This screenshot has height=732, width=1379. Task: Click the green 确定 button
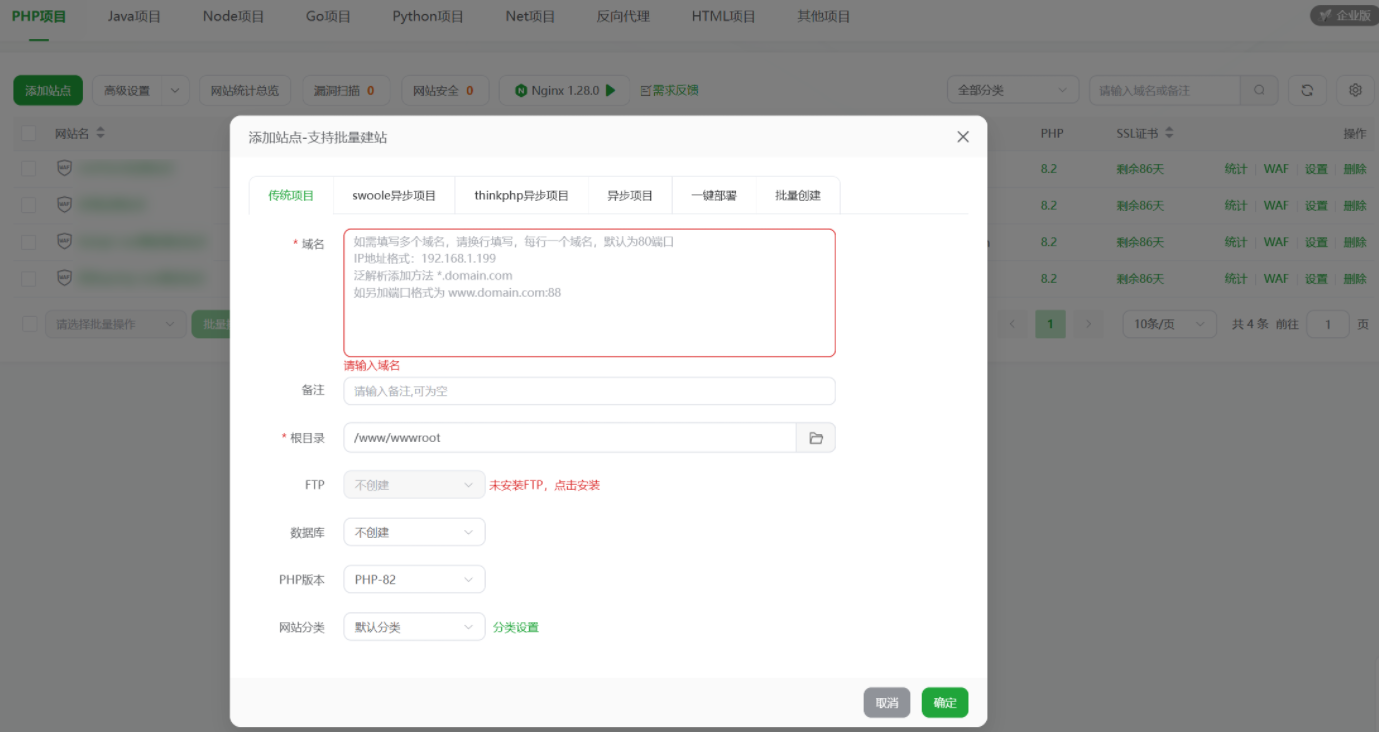pos(944,703)
